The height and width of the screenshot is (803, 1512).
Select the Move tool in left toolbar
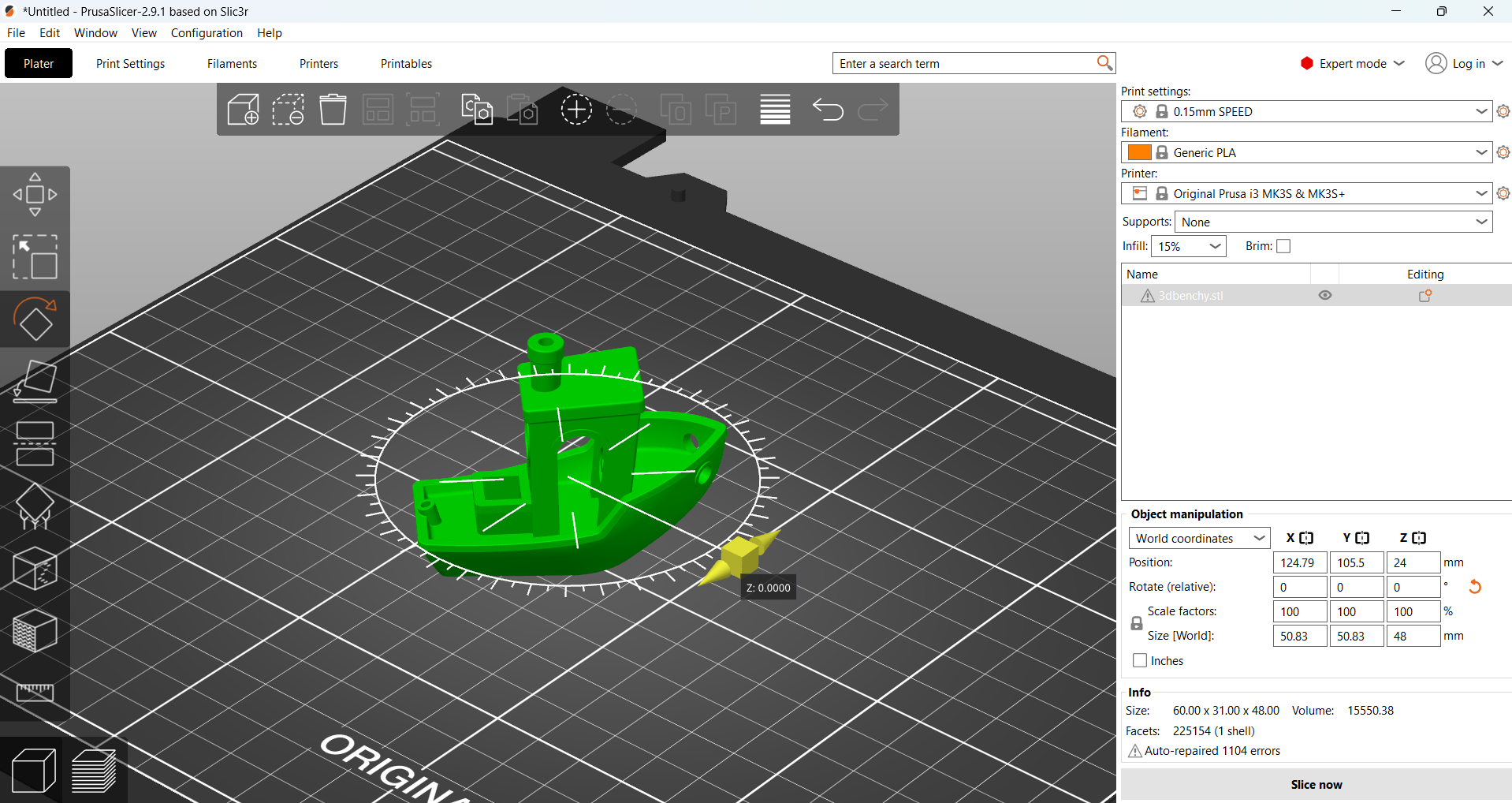pos(35,194)
